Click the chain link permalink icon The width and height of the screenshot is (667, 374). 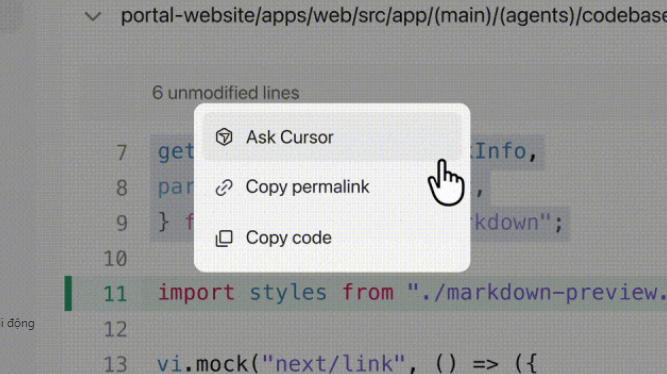(224, 187)
